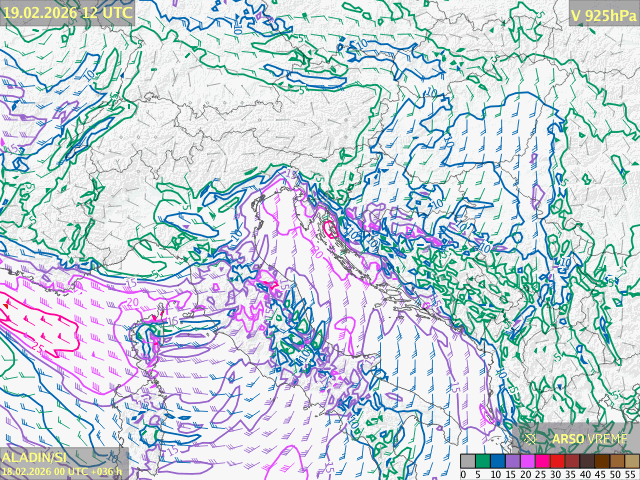
Task: Select the dark brown 40 legend swatch
Action: pos(587,462)
